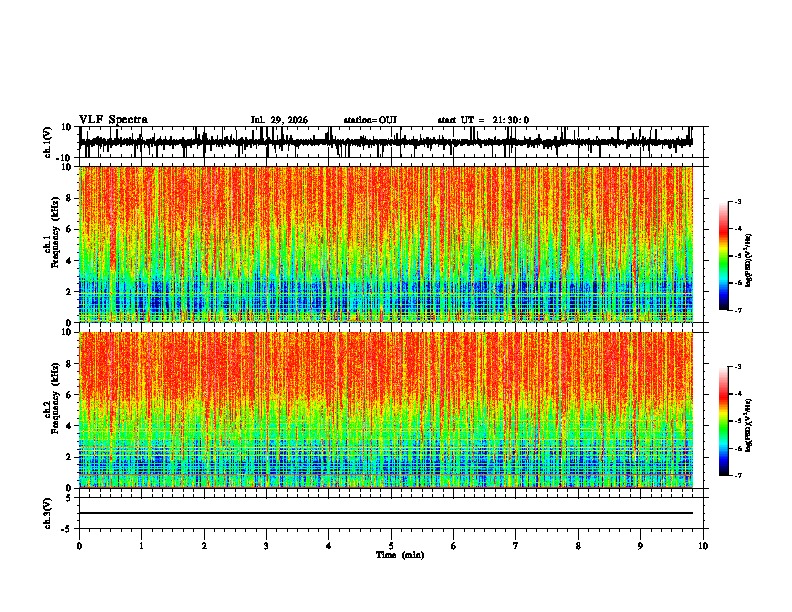Click the ch.1 frequency axis "4" tick label
The height and width of the screenshot is (612, 792).
(70, 261)
